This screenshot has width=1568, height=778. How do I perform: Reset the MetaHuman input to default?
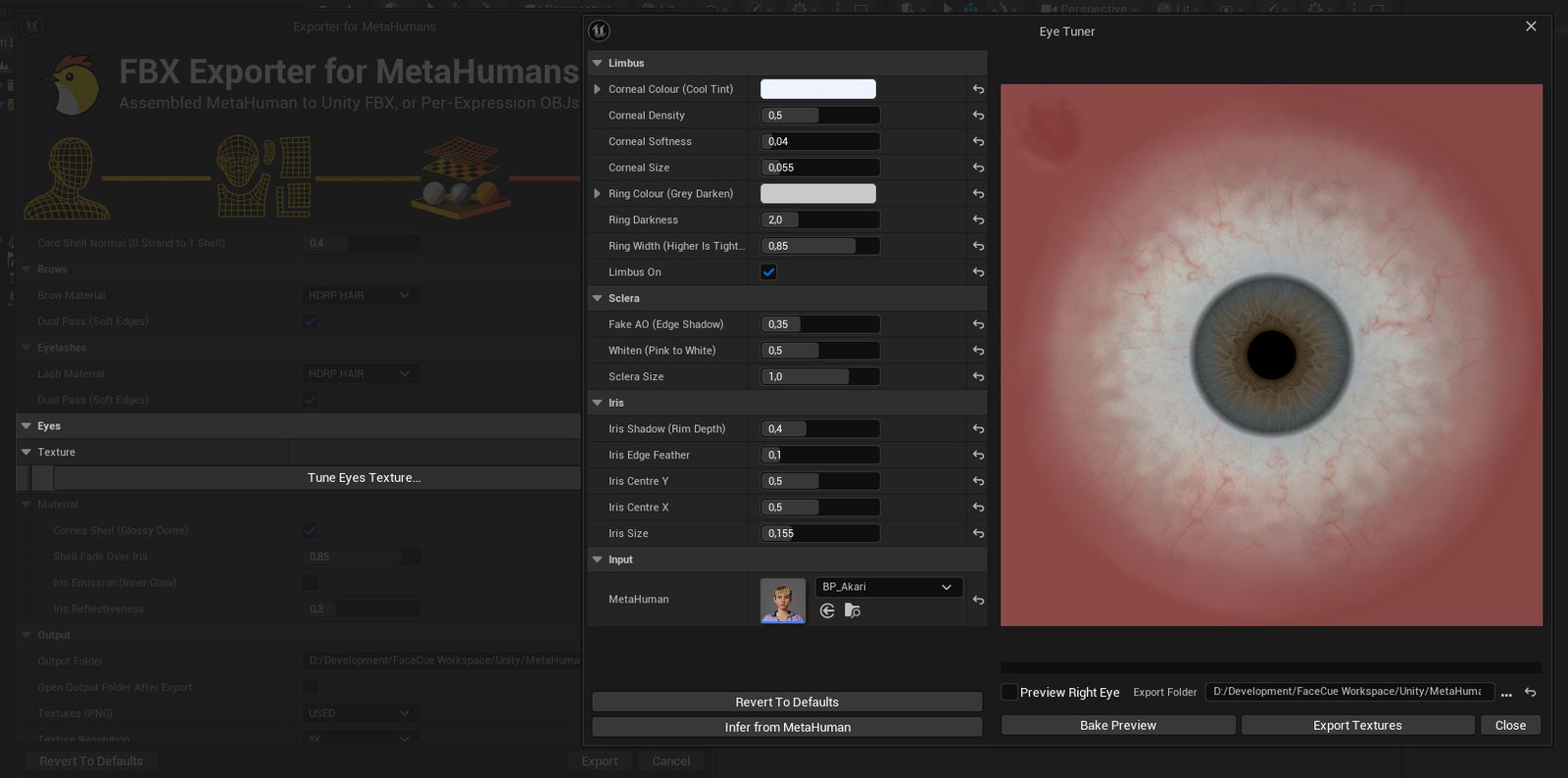[978, 600]
